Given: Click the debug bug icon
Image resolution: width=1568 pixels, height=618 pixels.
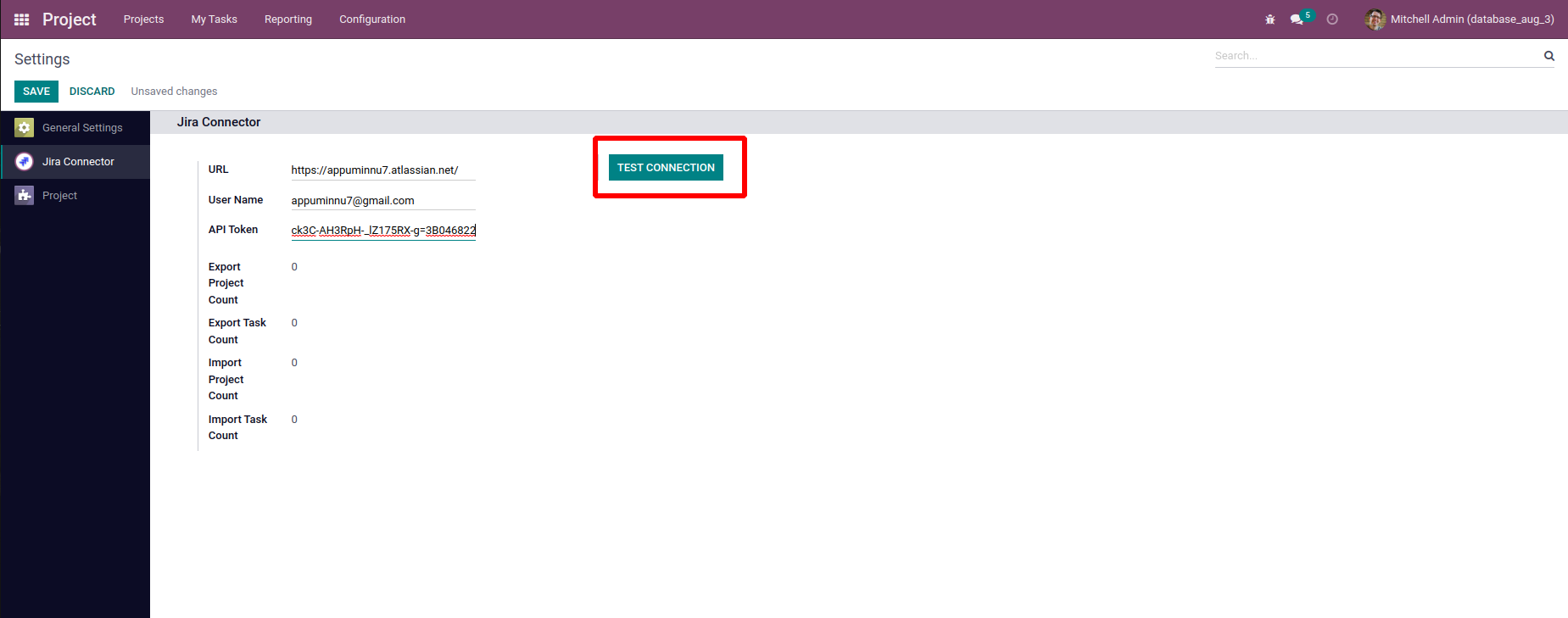Looking at the screenshot, I should click(x=1270, y=19).
